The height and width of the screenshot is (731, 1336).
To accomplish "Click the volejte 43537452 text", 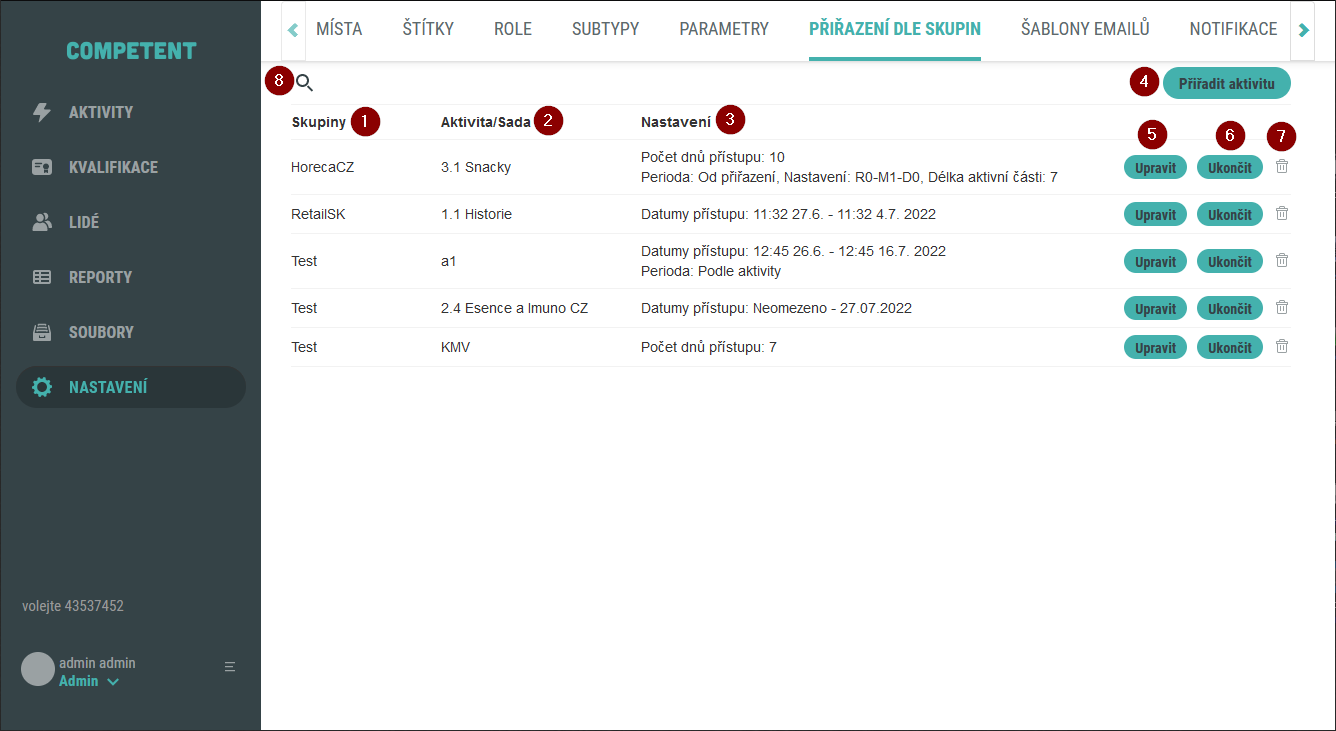I will pyautogui.click(x=73, y=606).
